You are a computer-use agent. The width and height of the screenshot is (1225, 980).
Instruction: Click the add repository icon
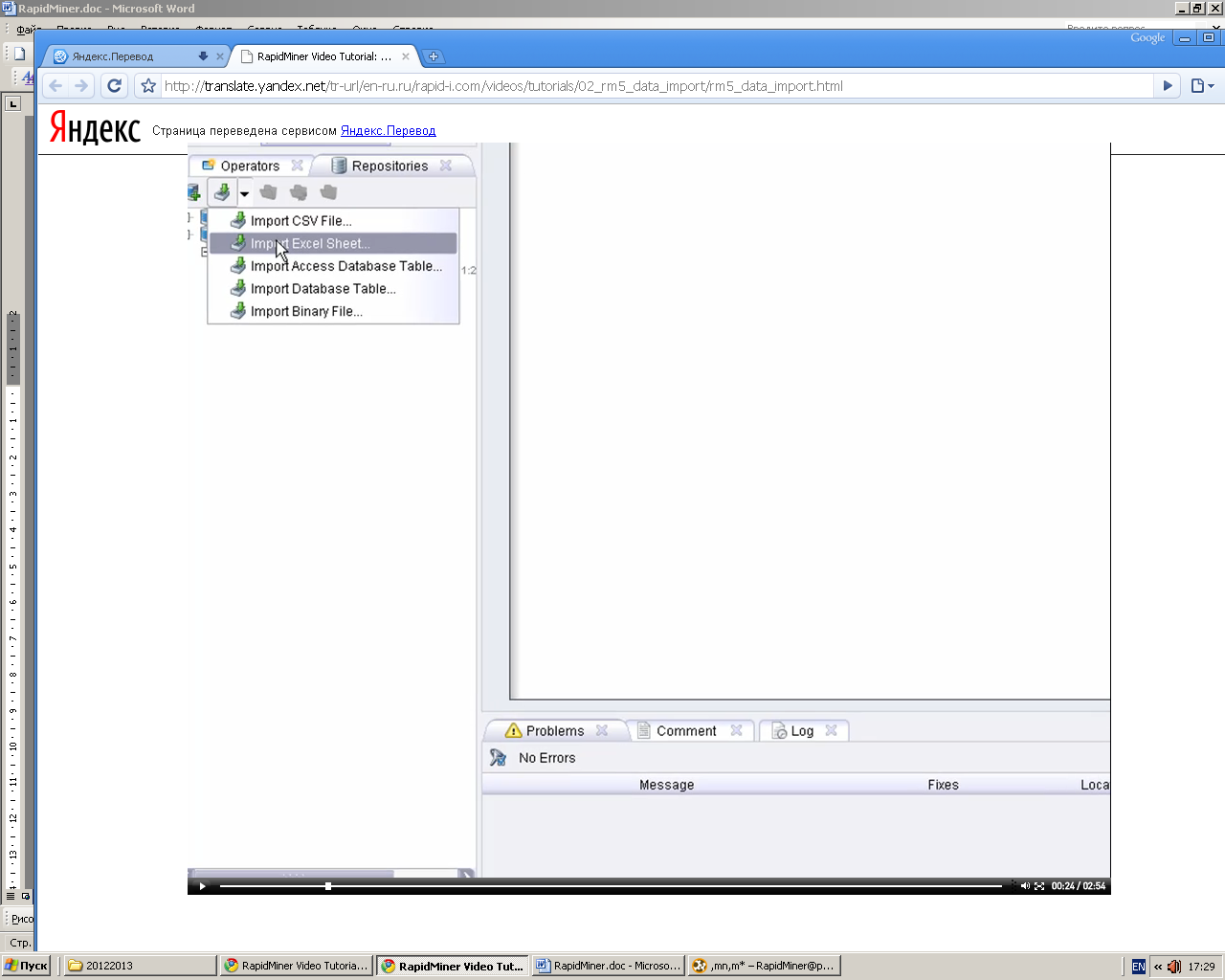193,192
